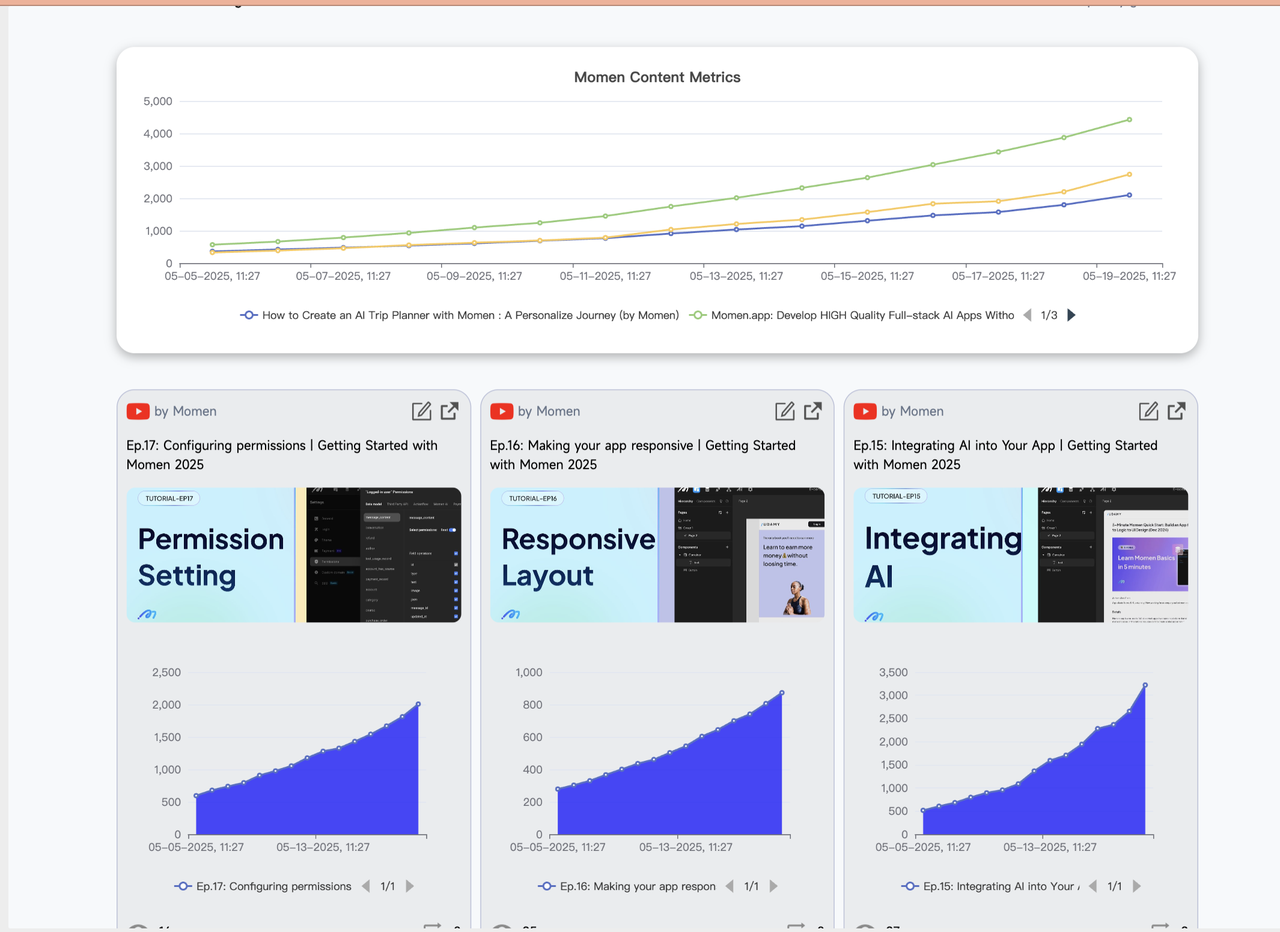
Task: Click 'by Momen' on Ep.15 card
Action: pos(912,411)
